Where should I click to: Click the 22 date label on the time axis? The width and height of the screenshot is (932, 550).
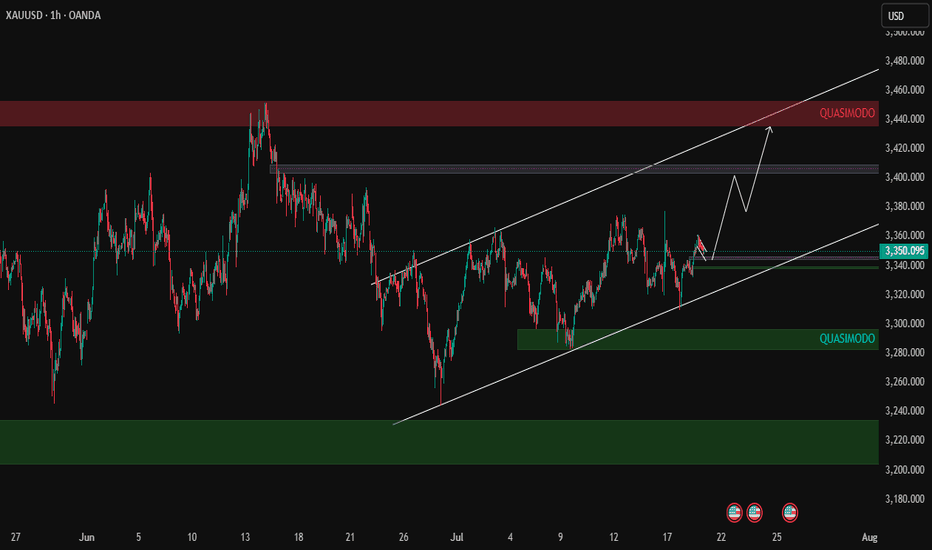pyautogui.click(x=721, y=538)
